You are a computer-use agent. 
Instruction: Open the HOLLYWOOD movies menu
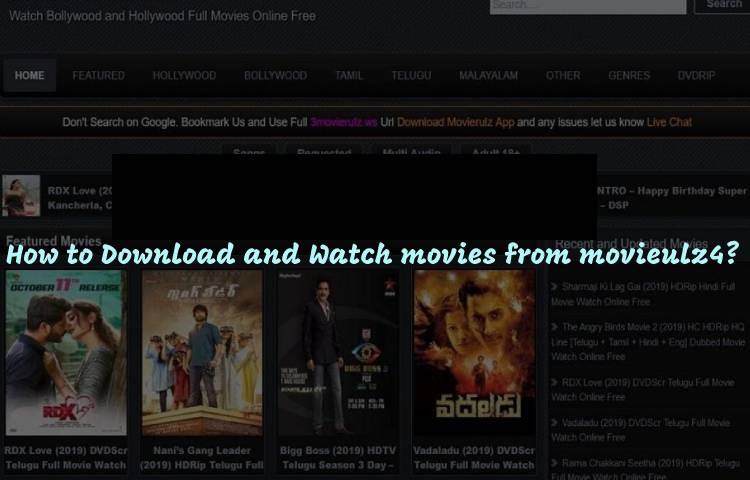[x=184, y=76]
